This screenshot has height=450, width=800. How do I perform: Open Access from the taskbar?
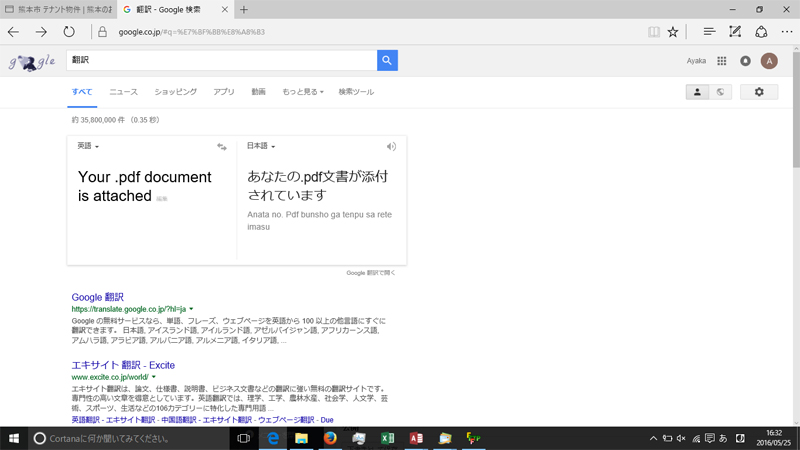point(416,438)
